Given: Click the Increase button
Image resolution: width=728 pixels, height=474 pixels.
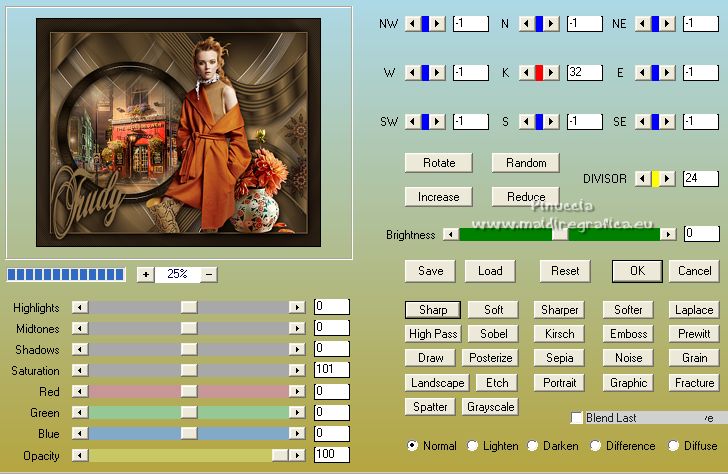Looking at the screenshot, I should point(439,197).
